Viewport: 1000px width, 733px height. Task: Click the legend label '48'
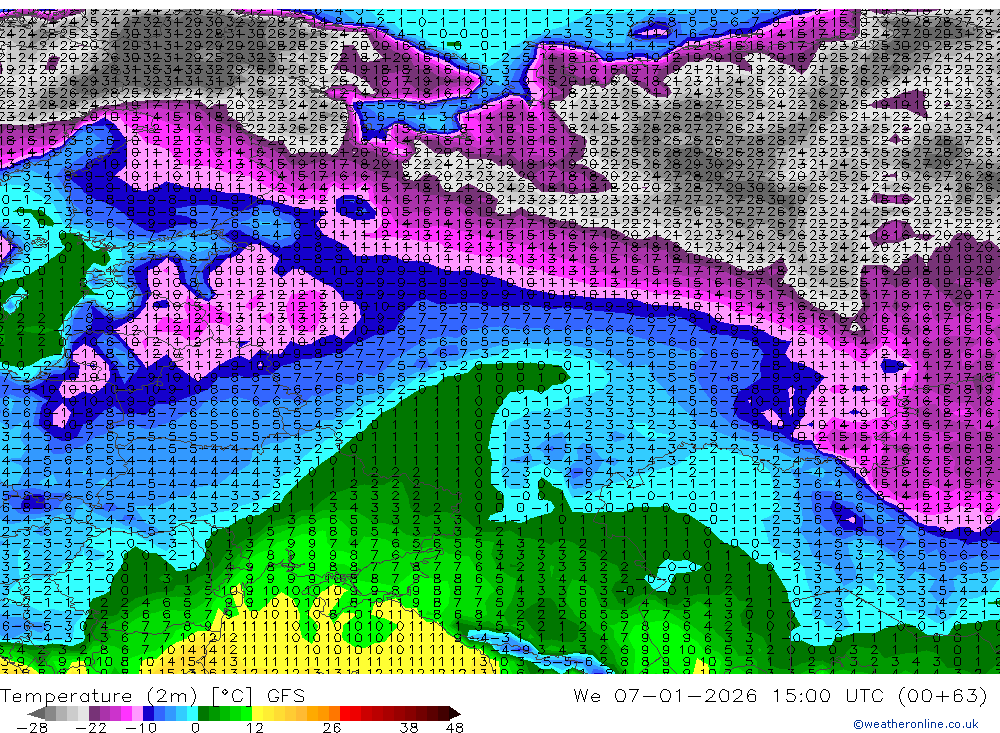(455, 727)
